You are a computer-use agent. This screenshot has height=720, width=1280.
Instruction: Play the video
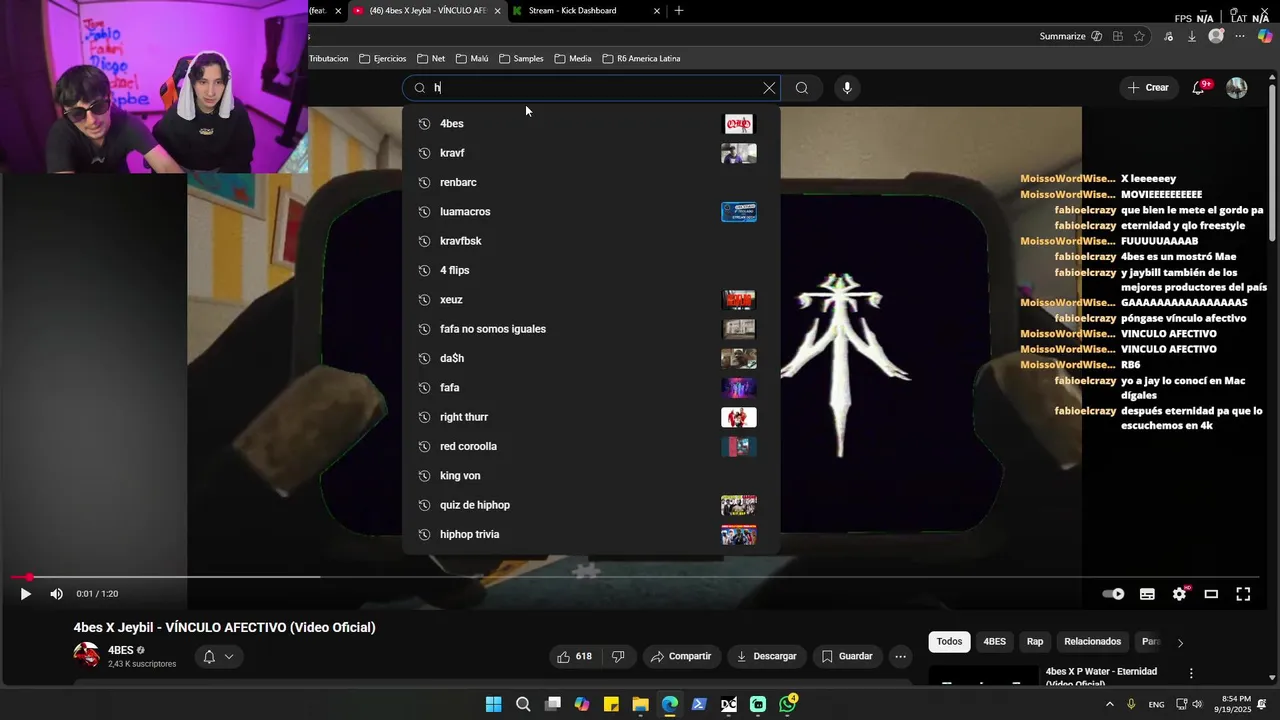(x=25, y=594)
